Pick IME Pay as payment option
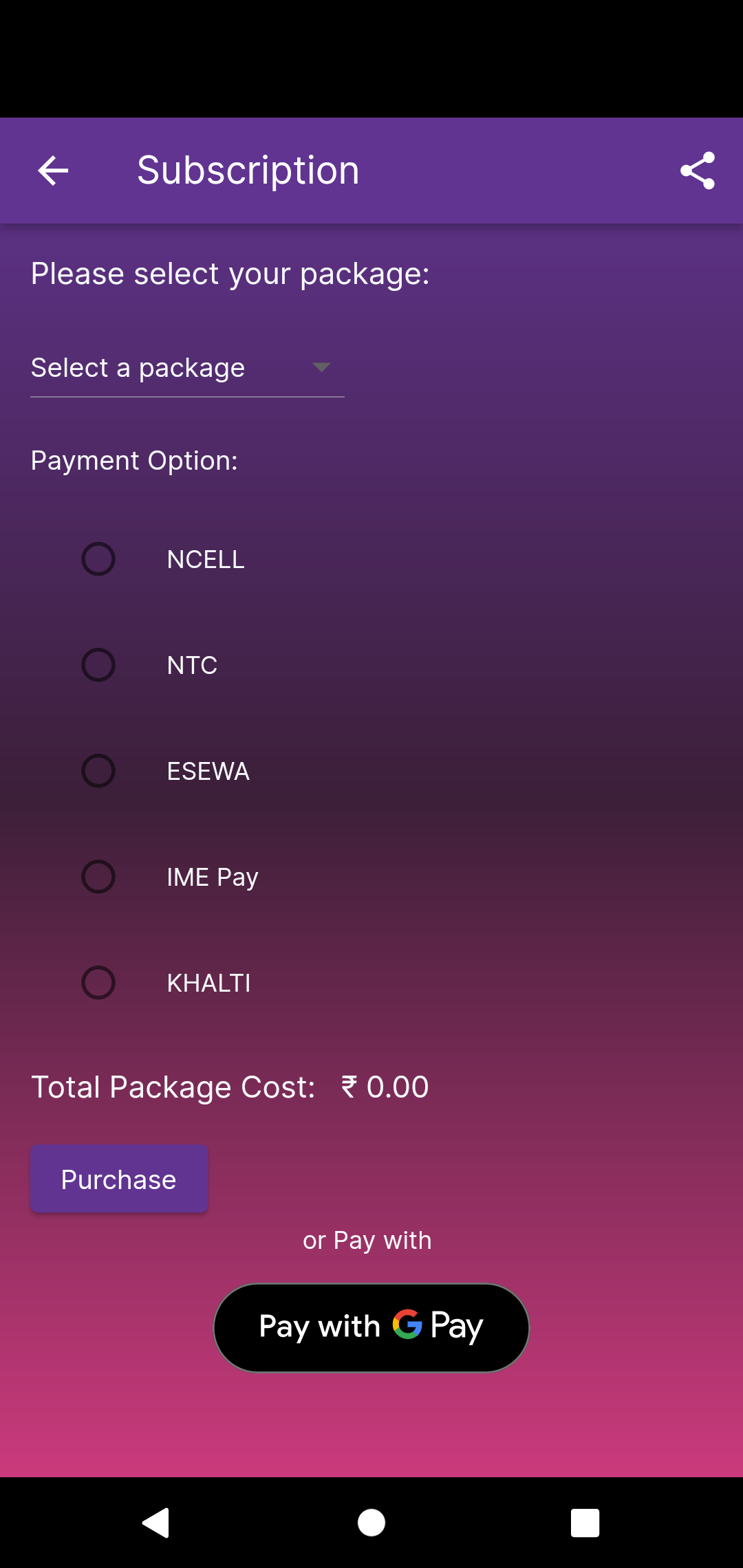This screenshot has height=1568, width=743. pos(98,877)
